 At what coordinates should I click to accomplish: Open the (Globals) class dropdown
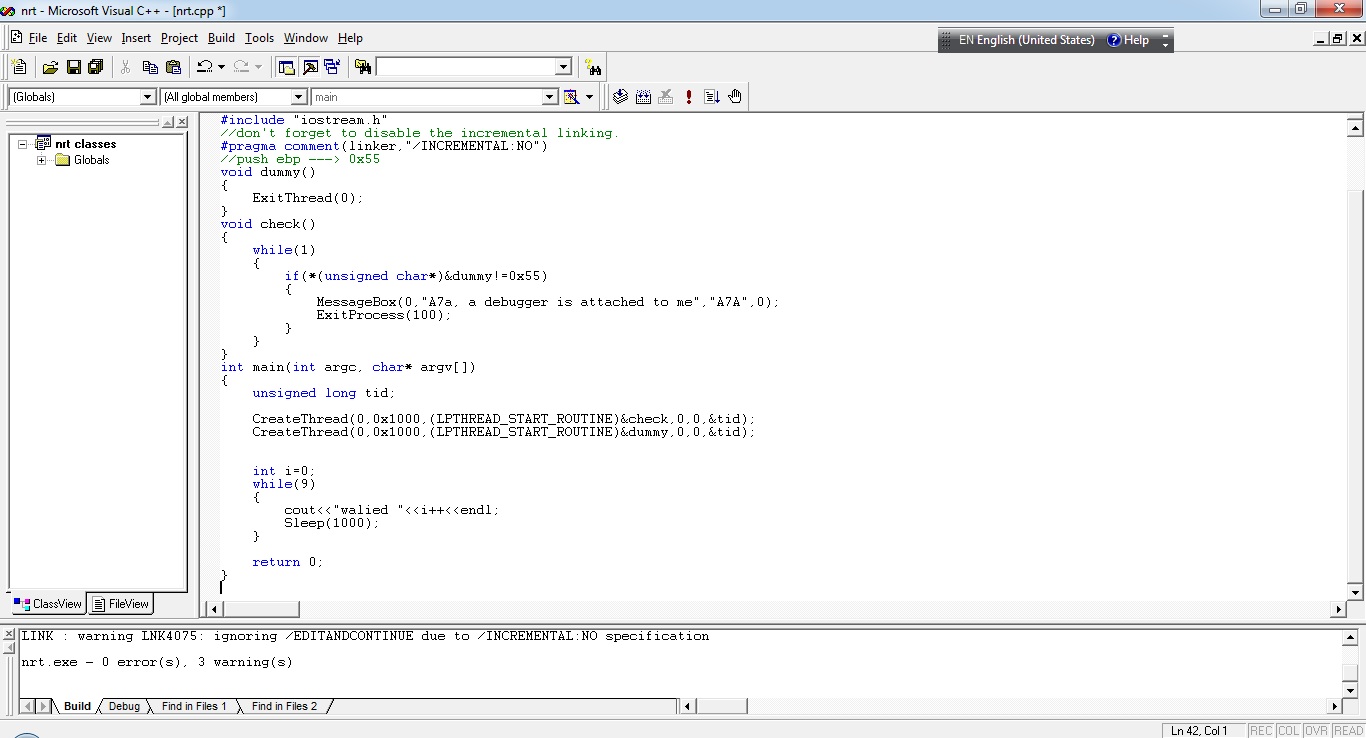[x=148, y=97]
